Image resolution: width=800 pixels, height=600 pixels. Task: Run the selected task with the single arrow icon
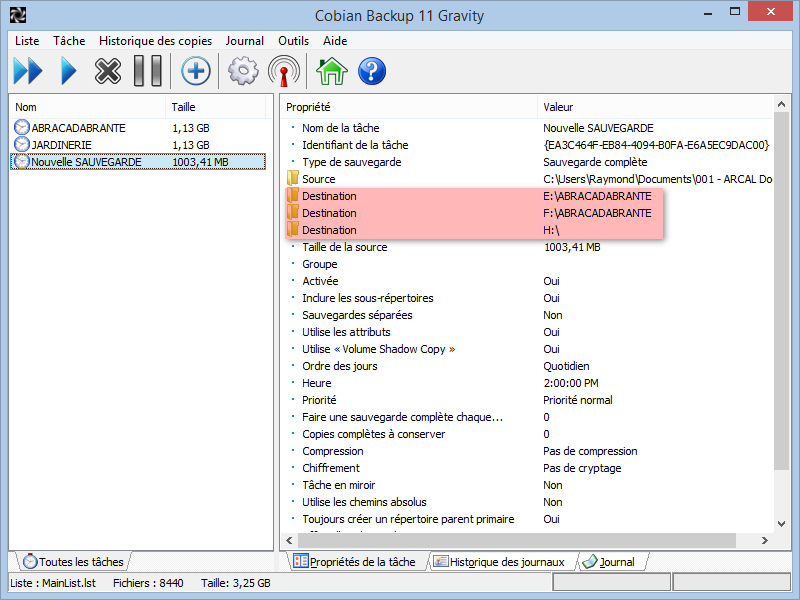click(x=69, y=71)
